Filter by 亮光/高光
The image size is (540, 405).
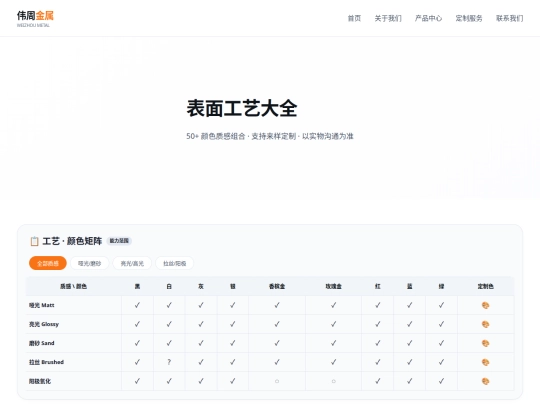[x=132, y=263]
